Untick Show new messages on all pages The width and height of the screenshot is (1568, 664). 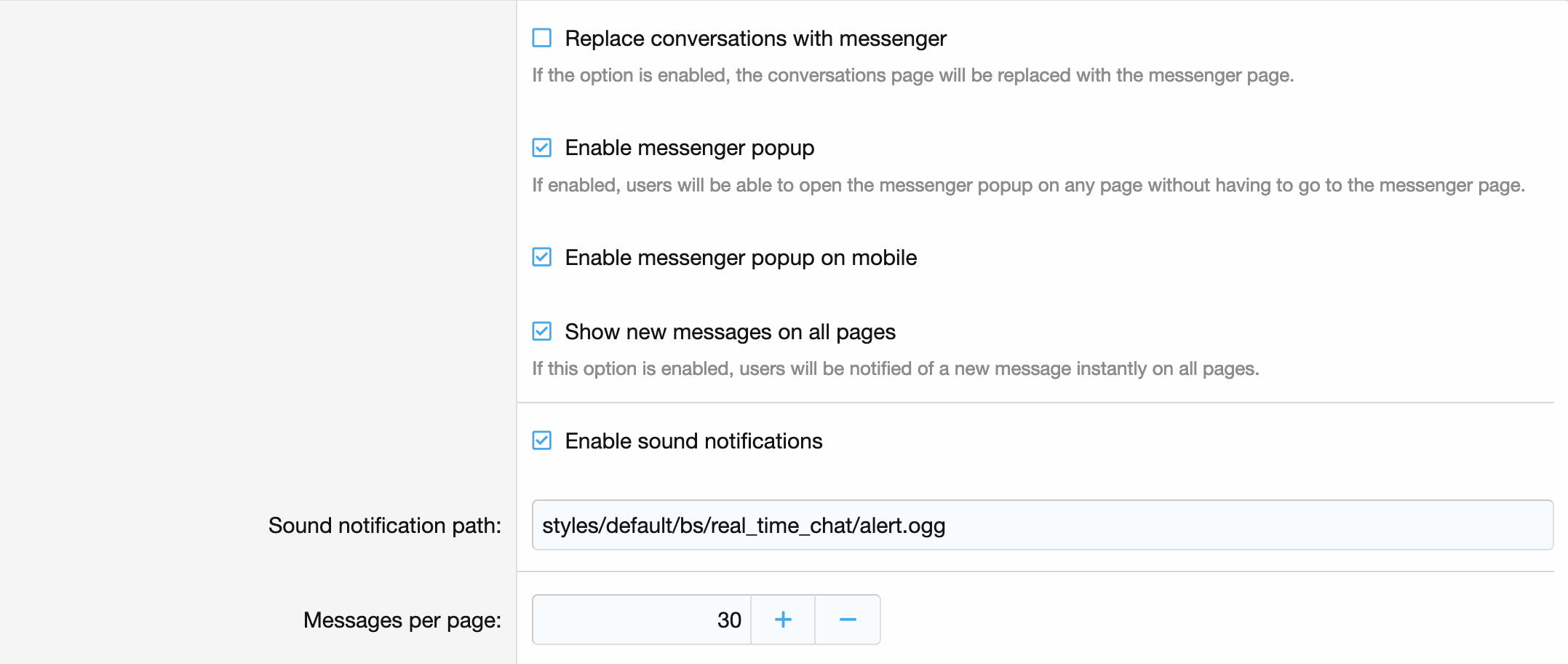coord(542,331)
